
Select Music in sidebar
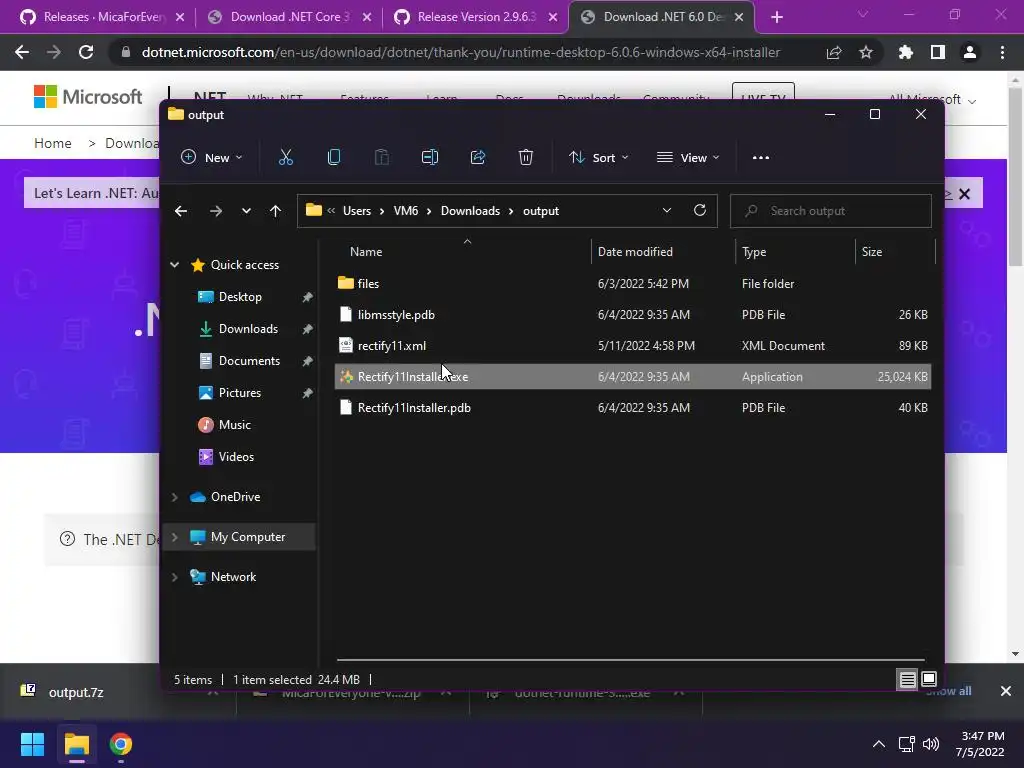point(234,424)
